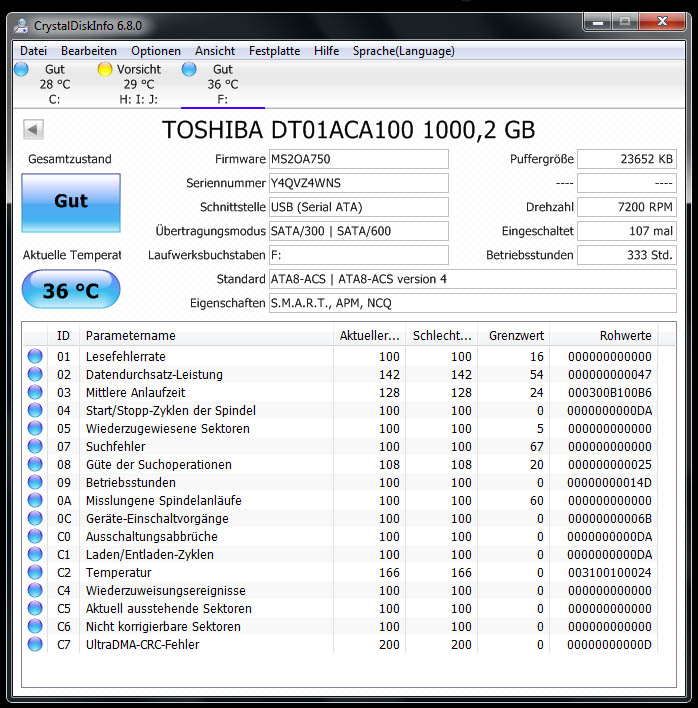The width and height of the screenshot is (698, 708).
Task: Click the Seriennummer field Y4QVZ4WNS
Action: click(x=358, y=183)
